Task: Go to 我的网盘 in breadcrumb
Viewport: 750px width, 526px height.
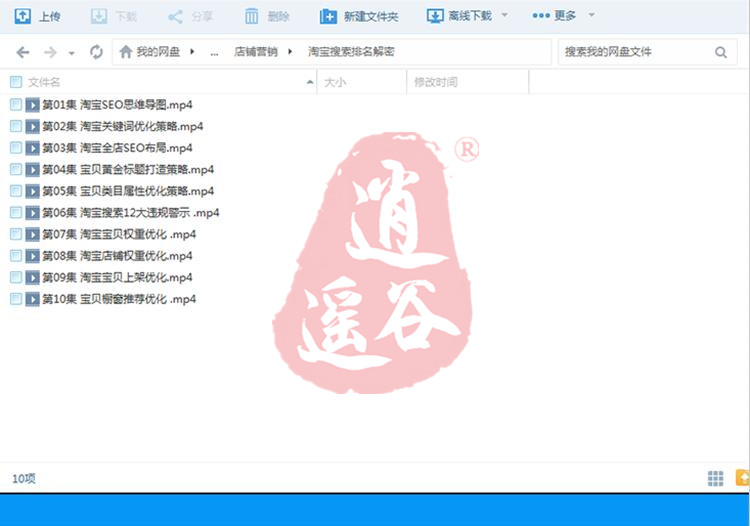Action: click(x=158, y=52)
